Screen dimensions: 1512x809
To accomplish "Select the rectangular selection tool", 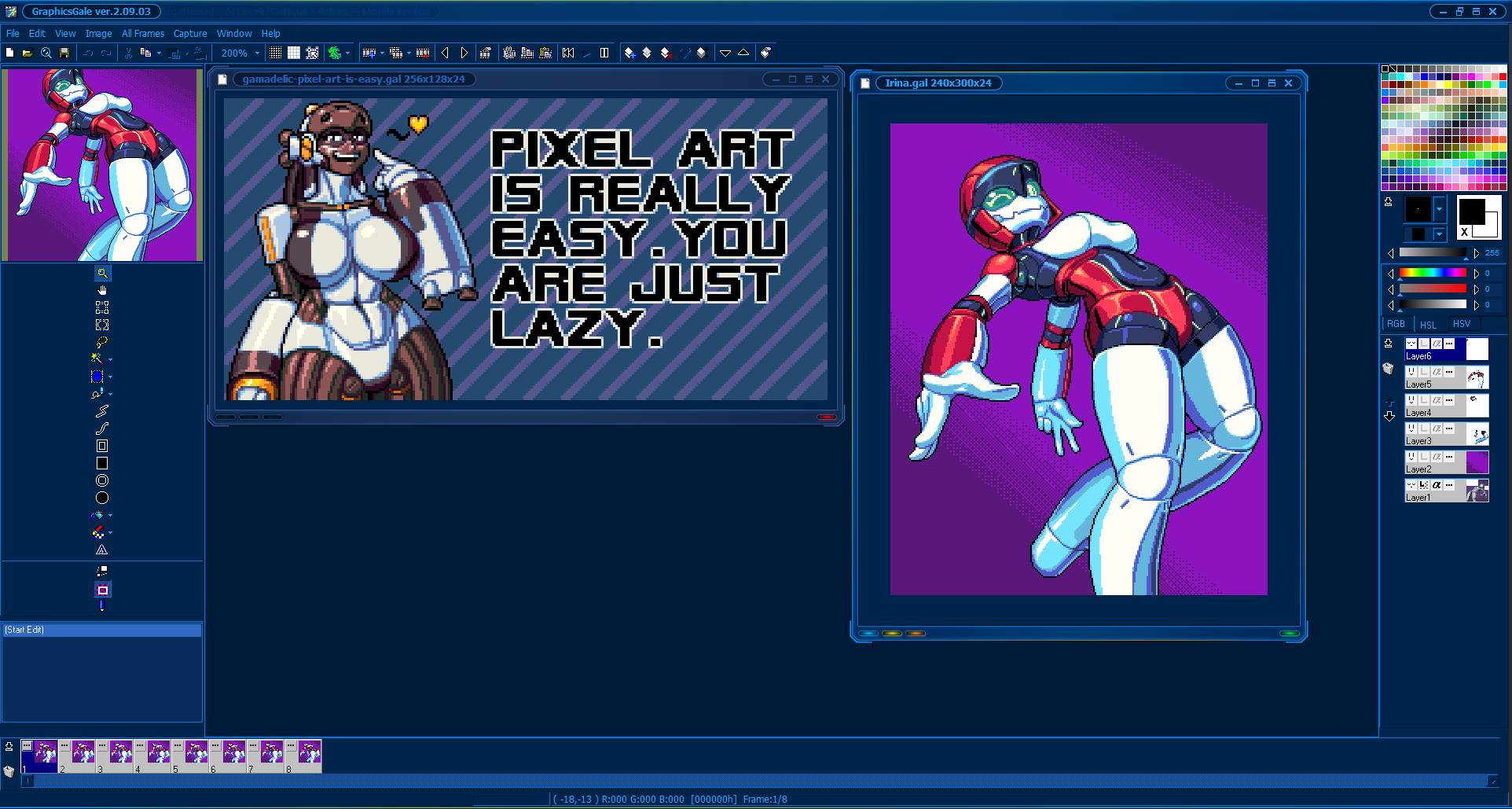I will click(102, 307).
